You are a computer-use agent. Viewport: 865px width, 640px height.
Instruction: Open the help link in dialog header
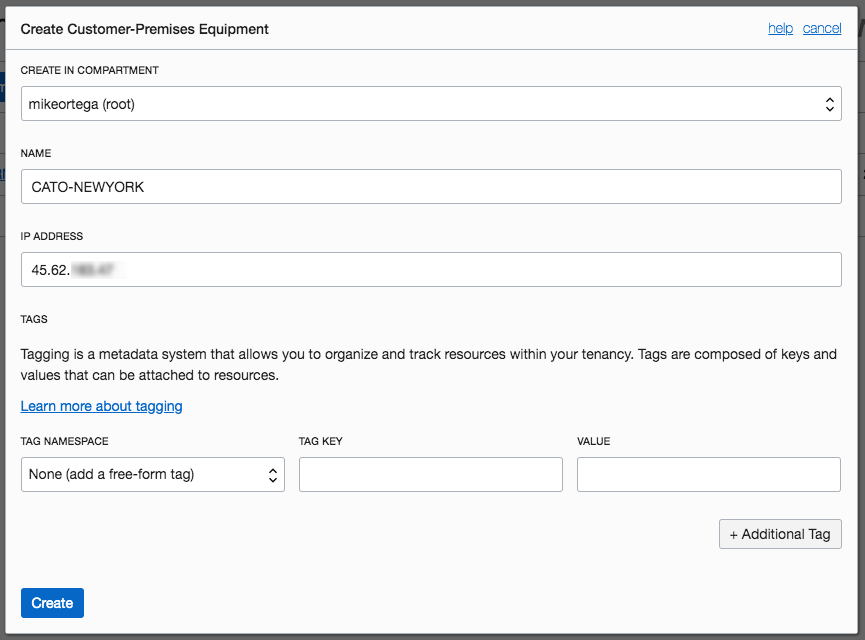(x=780, y=28)
